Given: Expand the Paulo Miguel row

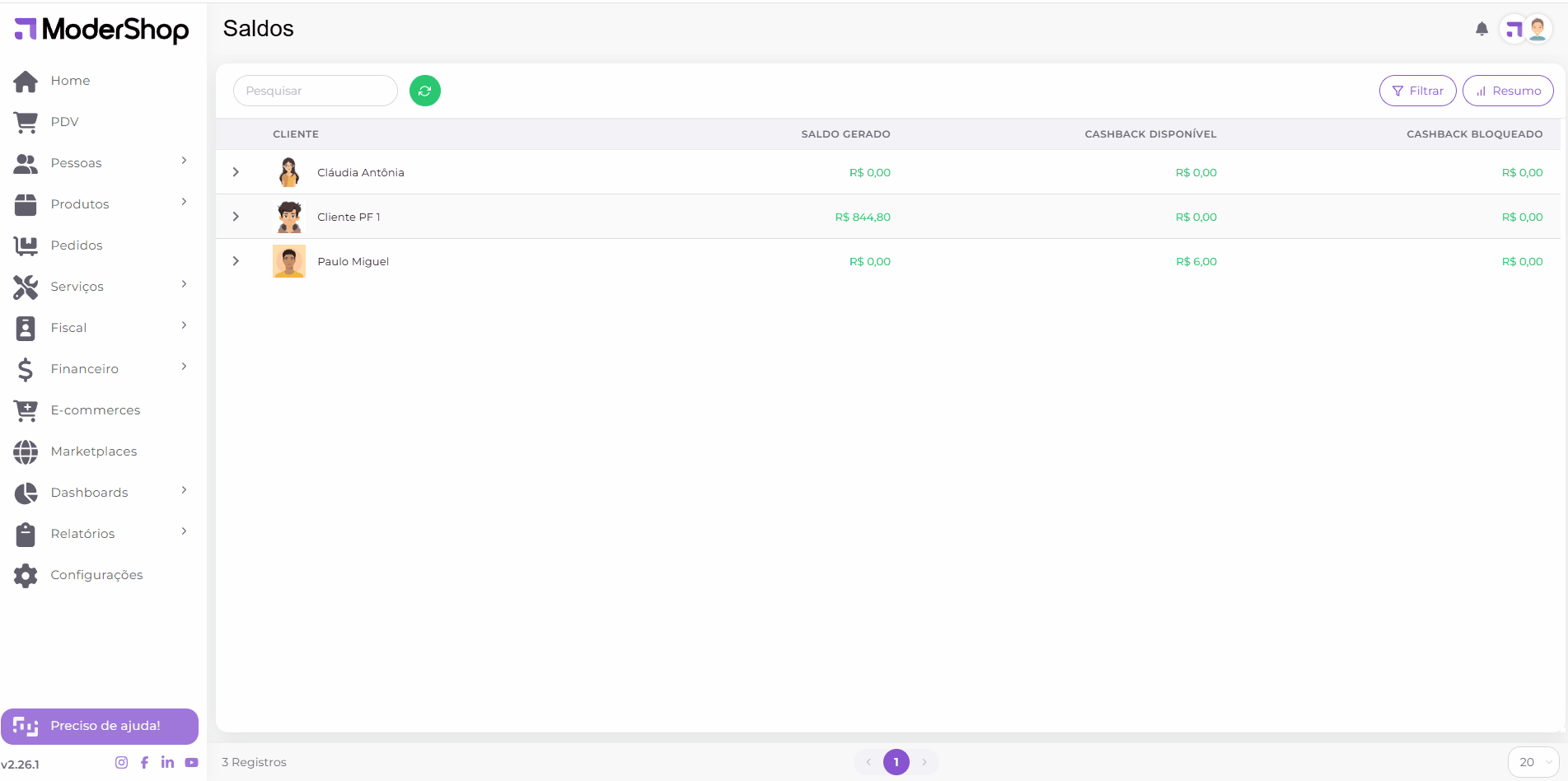Looking at the screenshot, I should click(x=236, y=261).
